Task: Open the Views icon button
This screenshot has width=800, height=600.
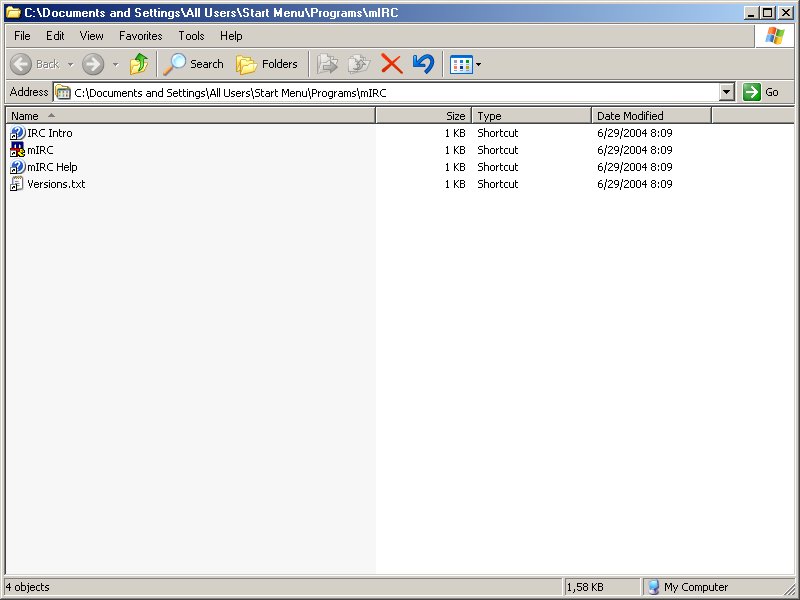Action: tap(461, 65)
